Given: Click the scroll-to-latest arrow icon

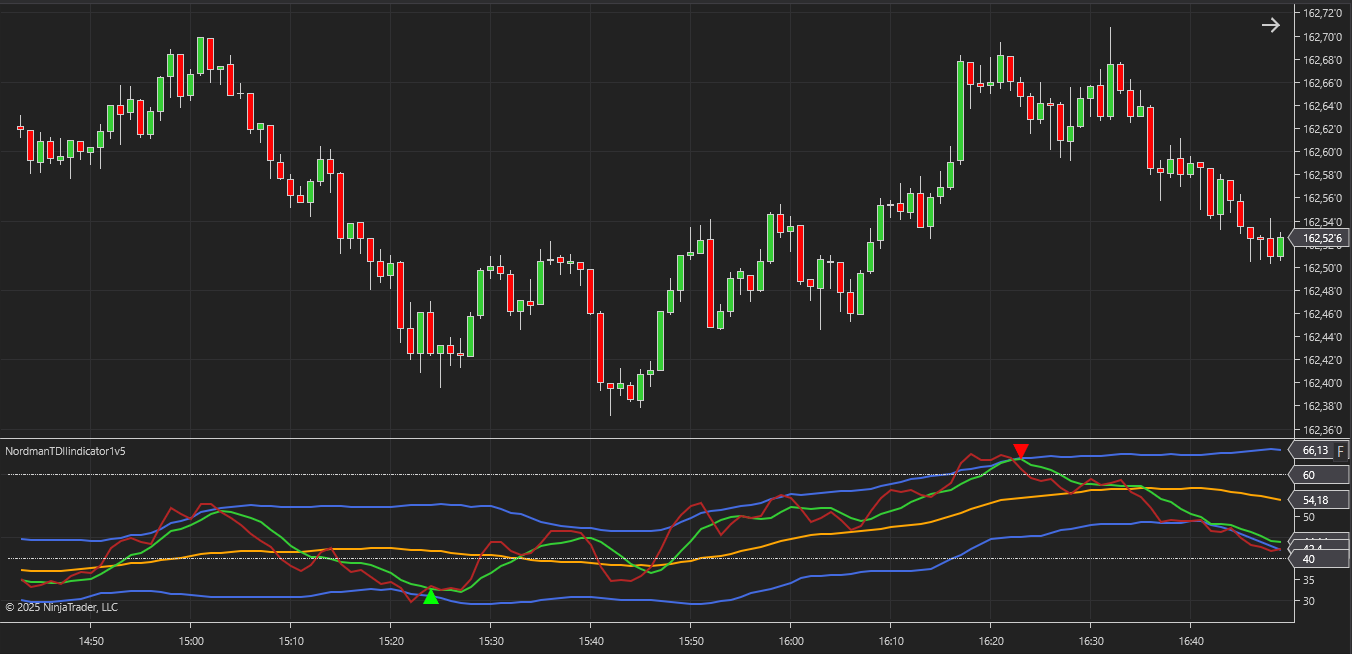Looking at the screenshot, I should tap(1270, 26).
